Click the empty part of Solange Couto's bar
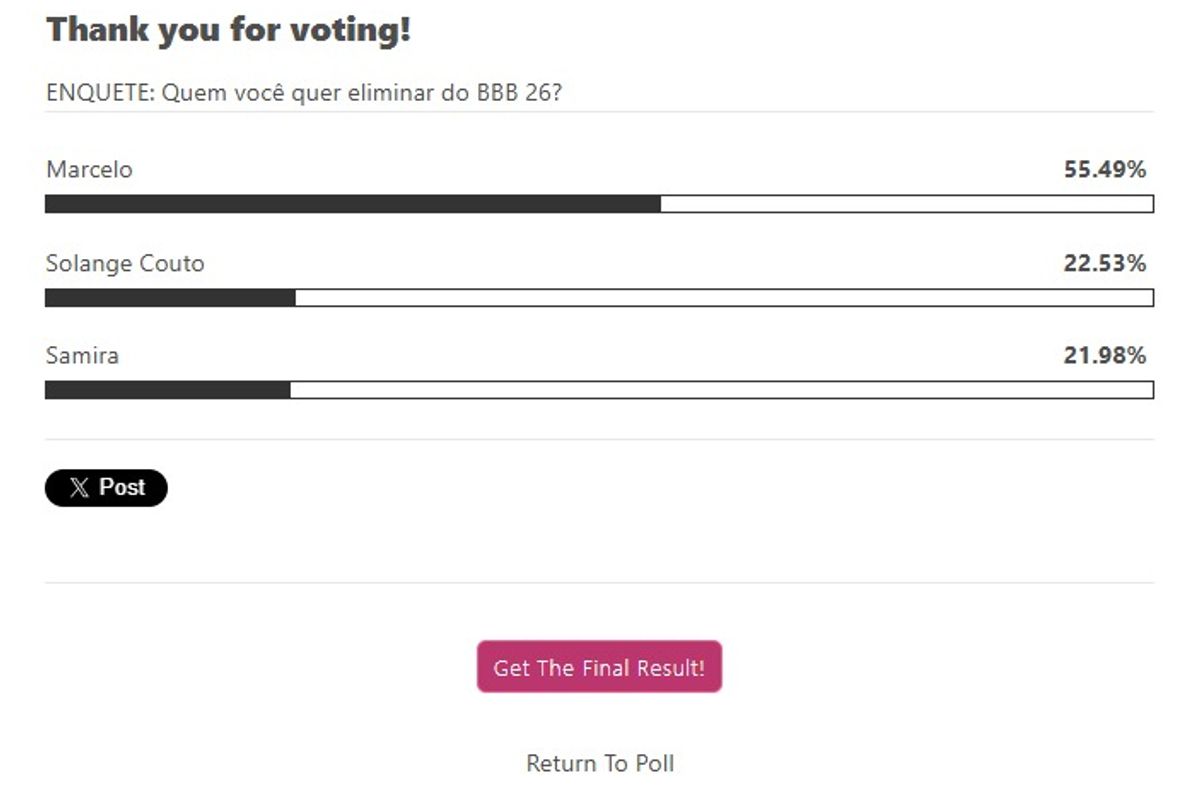This screenshot has width=1200, height=800. point(724,298)
